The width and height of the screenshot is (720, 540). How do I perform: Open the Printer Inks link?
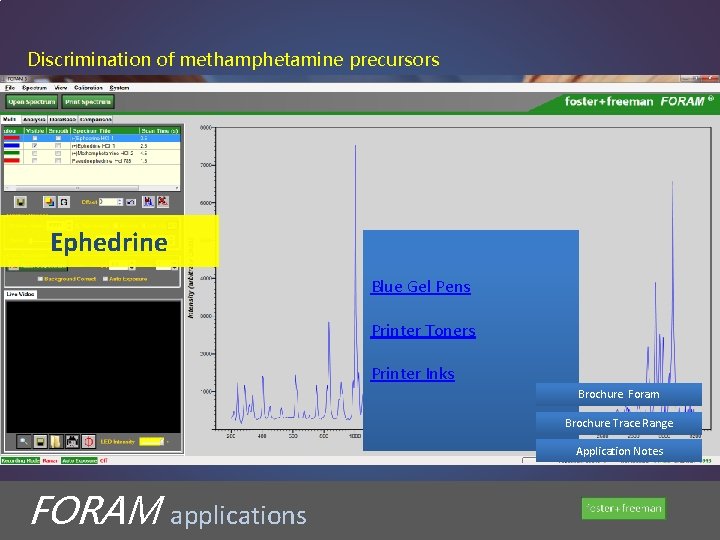click(413, 374)
